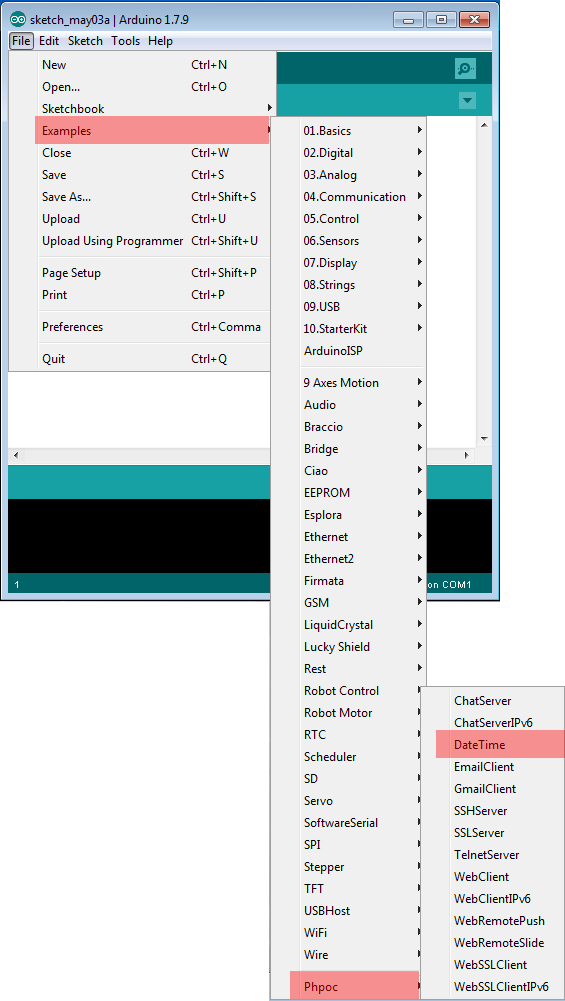565x1001 pixels.
Task: Click editor horizontal scrollbar left arrow
Action: [x=16, y=456]
